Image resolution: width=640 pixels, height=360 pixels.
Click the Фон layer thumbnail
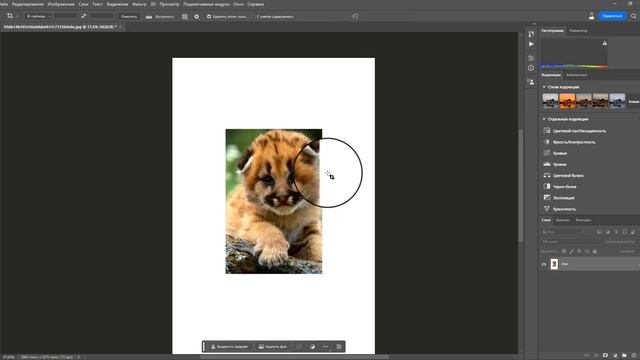click(x=554, y=264)
